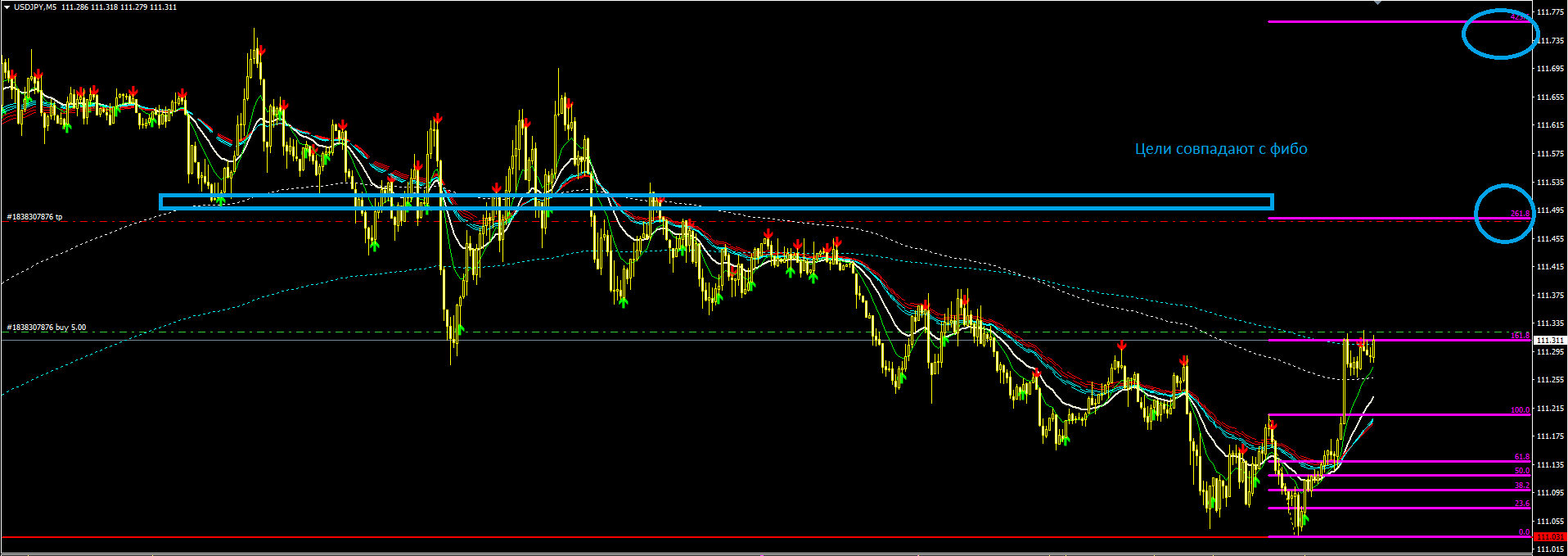Select the OHLC values 111.286 111.318 111.279 111.311
The width and height of the screenshot is (1568, 556).
click(119, 7)
